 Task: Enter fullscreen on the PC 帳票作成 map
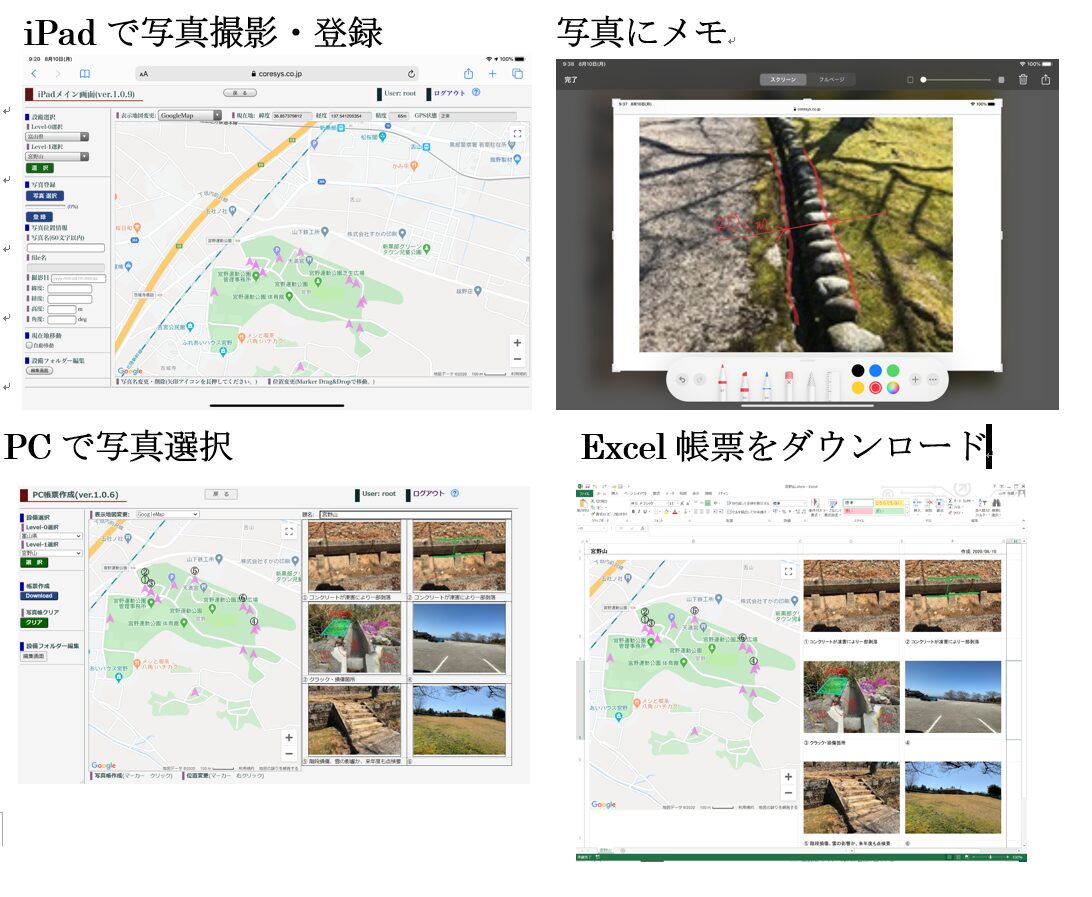[x=289, y=531]
